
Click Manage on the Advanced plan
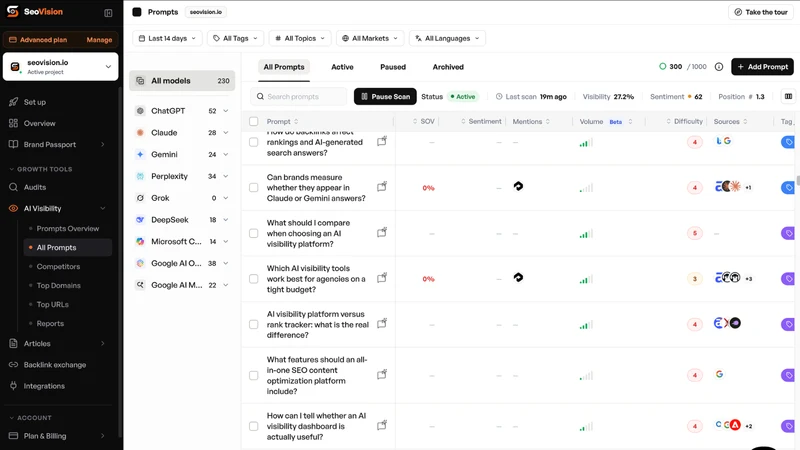coord(99,40)
